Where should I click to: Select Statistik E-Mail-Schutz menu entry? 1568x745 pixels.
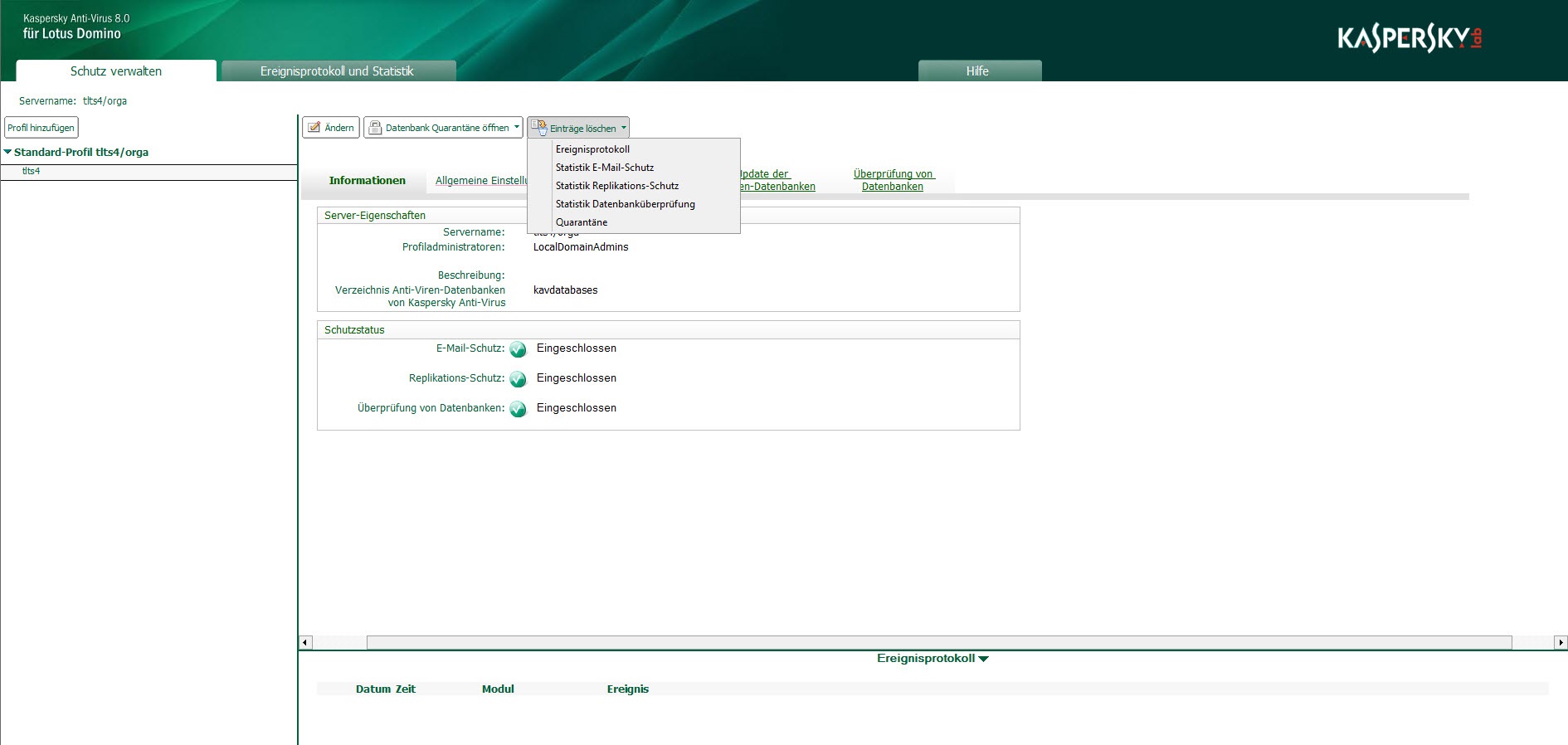(604, 168)
